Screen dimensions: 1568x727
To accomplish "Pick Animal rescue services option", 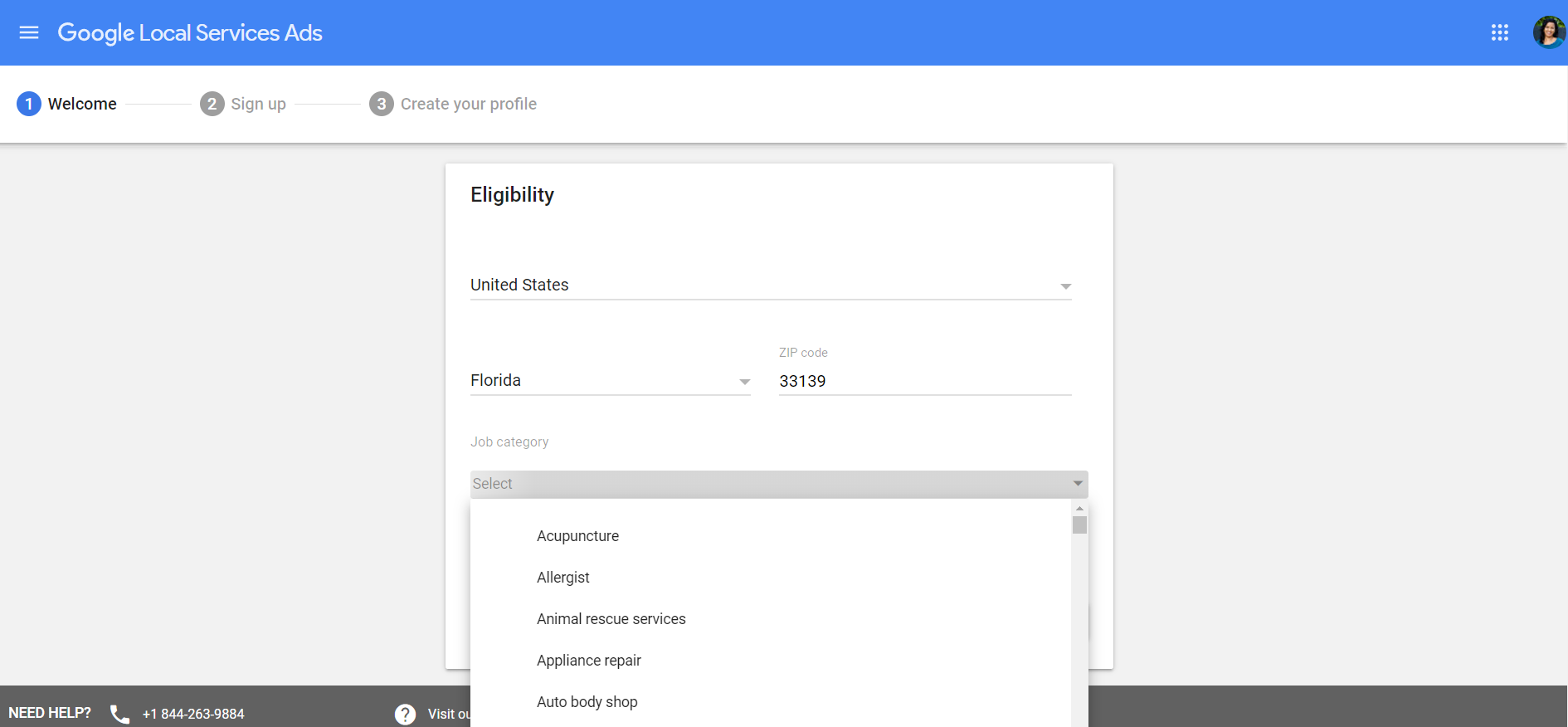I will 611,619.
